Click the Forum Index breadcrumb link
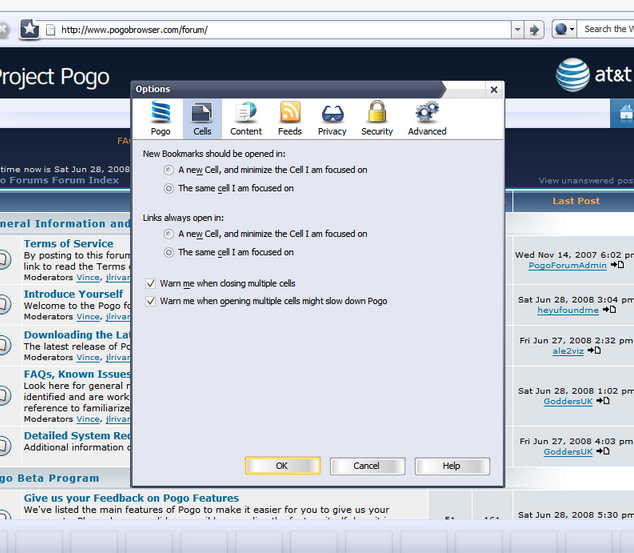 59,180
